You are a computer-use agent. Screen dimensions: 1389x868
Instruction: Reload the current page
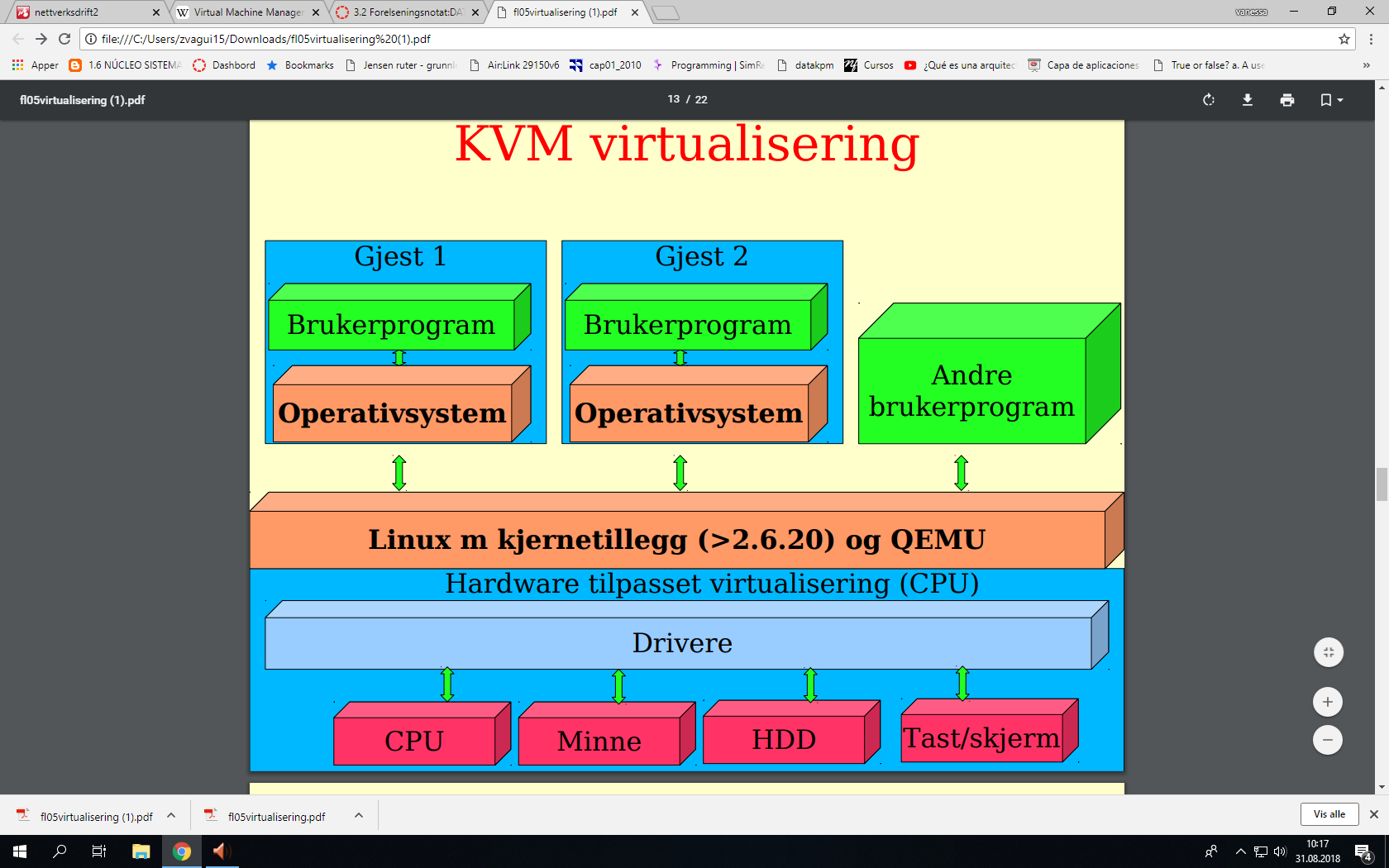[x=64, y=39]
